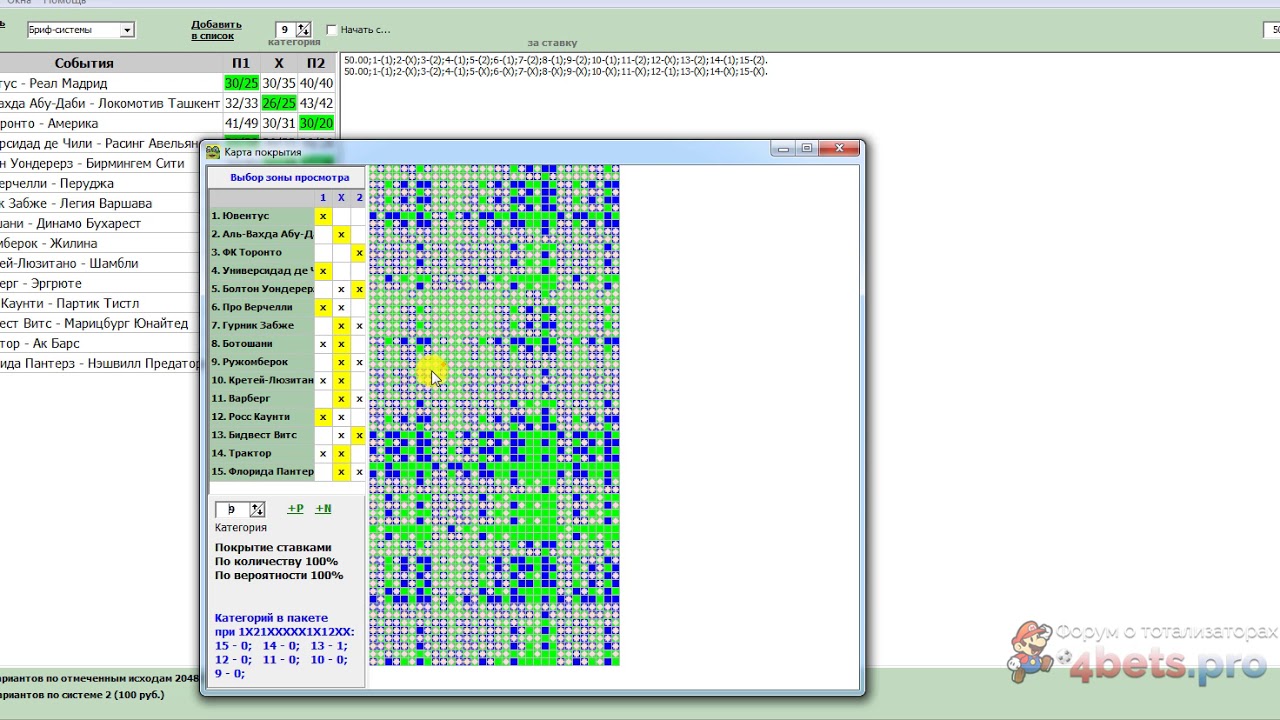Click inside the colored coverage map grid
The width and height of the screenshot is (1280, 720).
coord(494,415)
